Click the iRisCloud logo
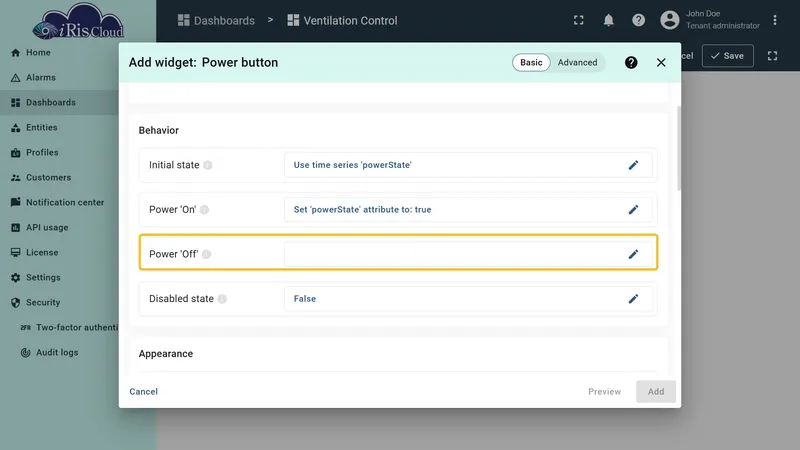Viewport: 800px width, 450px height. point(78,22)
